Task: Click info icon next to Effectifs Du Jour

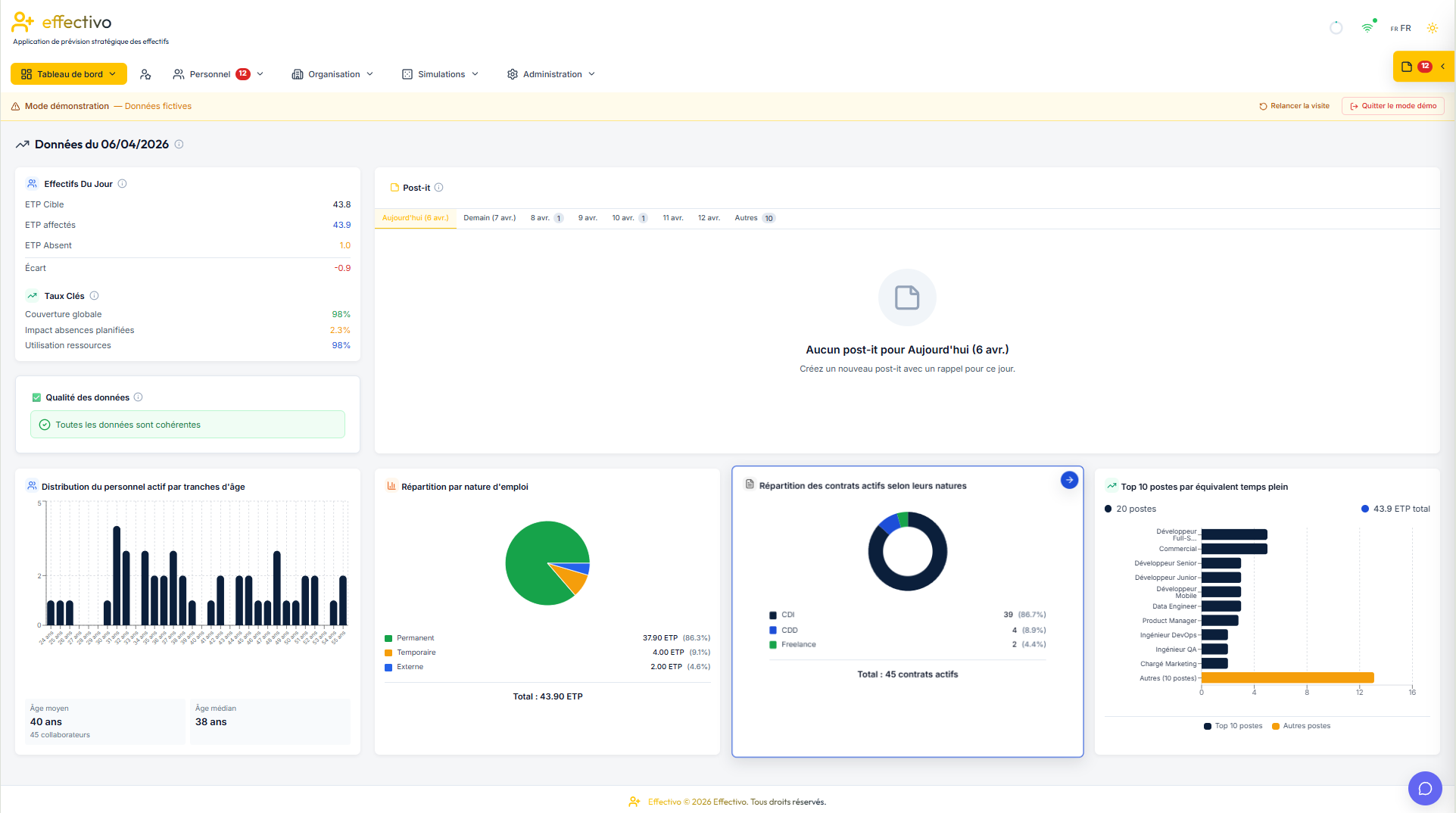Action: pos(122,184)
